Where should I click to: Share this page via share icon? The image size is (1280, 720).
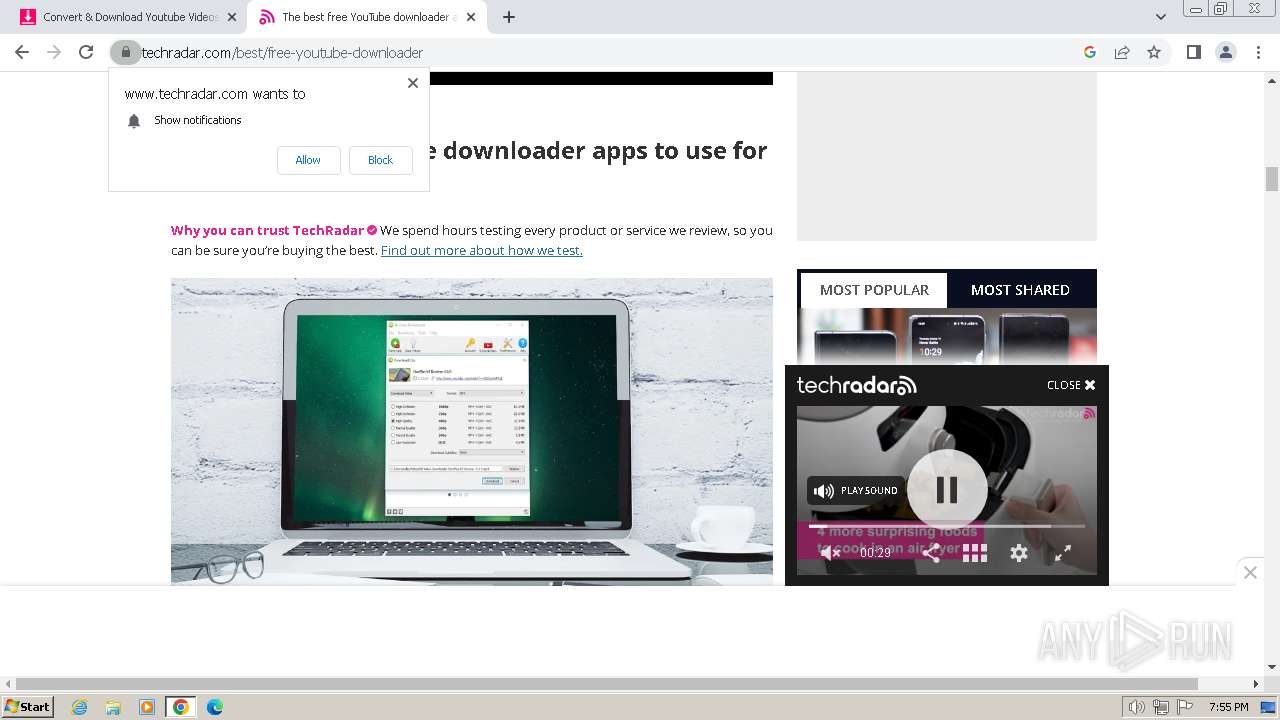1122,52
